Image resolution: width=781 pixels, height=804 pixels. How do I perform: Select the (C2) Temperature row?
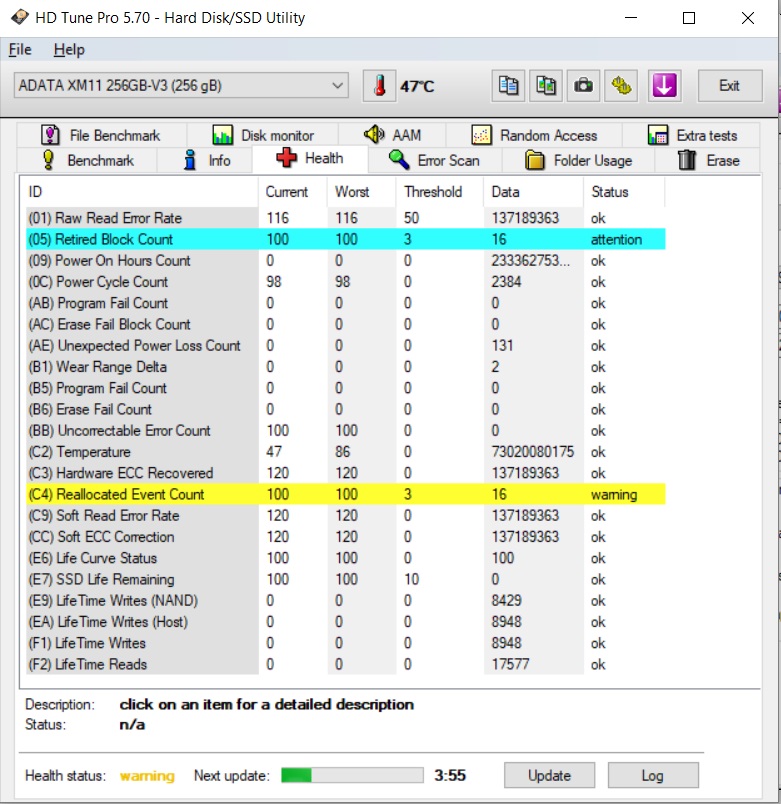tap(346, 452)
